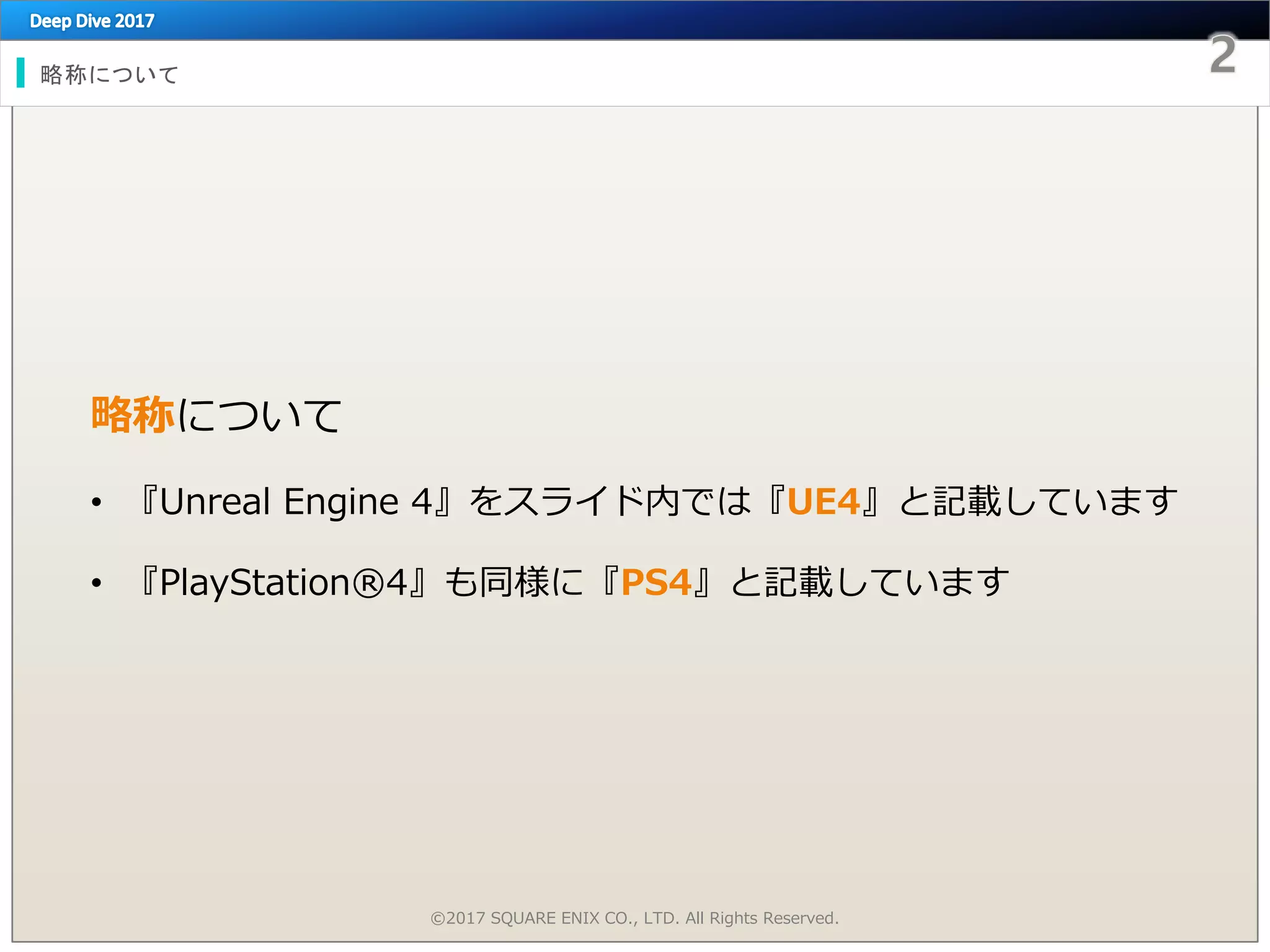Click と記載しています in the second bullet
Viewport: 1270px width, 952px height.
[869, 583]
